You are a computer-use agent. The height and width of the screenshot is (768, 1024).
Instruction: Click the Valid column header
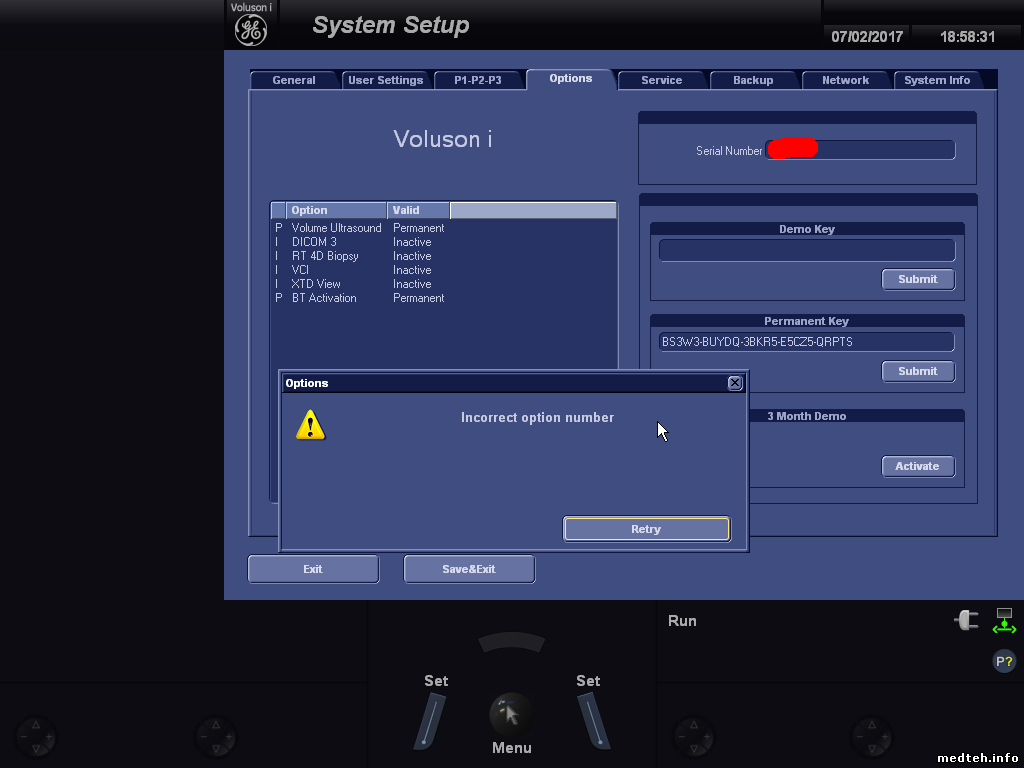pyautogui.click(x=417, y=210)
